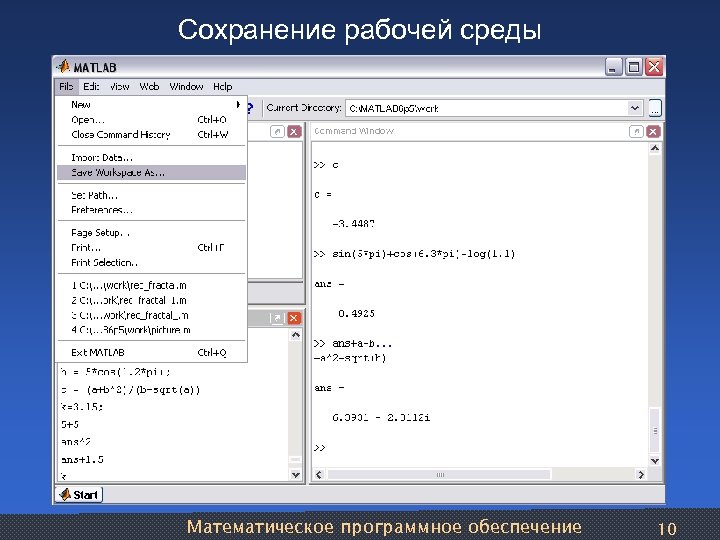Image resolution: width=720 pixels, height=540 pixels.
Task: Click the blue help question mark icon
Action: [250, 108]
